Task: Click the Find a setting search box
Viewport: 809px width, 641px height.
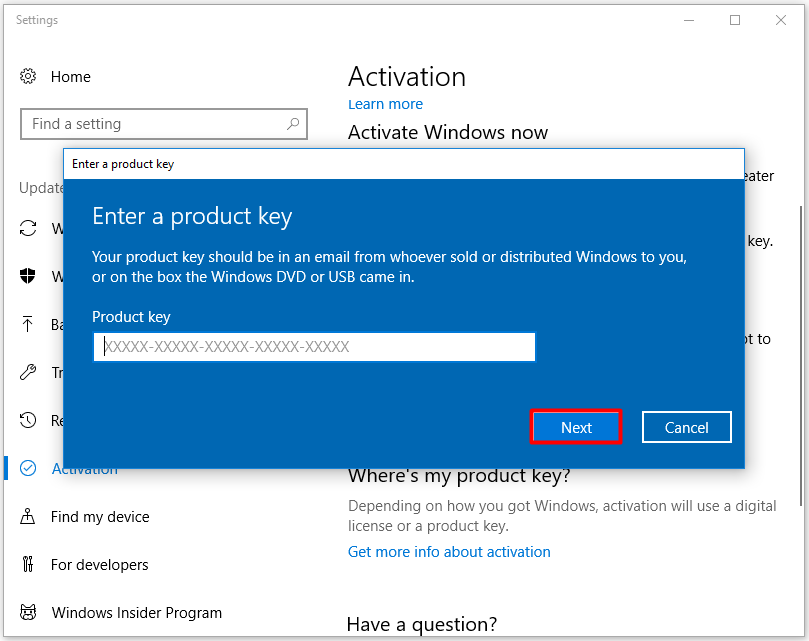Action: (164, 124)
